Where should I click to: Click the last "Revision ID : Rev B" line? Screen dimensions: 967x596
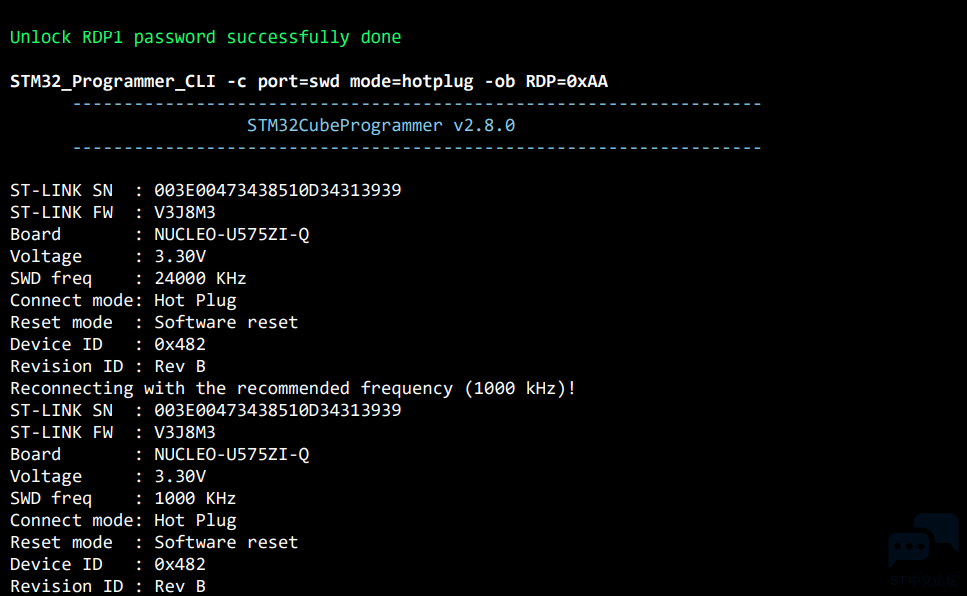pos(107,586)
